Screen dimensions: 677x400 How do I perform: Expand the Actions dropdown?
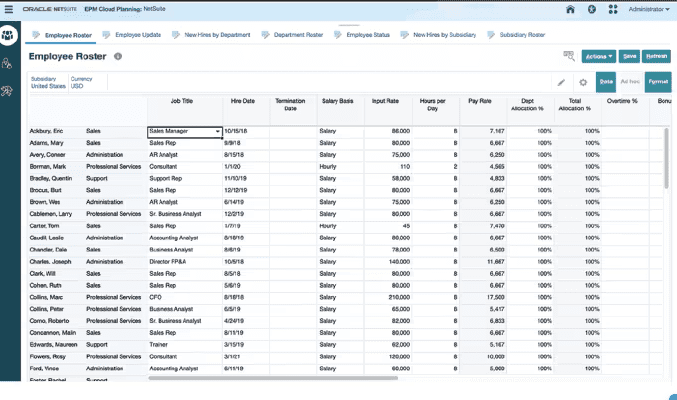click(x=599, y=57)
